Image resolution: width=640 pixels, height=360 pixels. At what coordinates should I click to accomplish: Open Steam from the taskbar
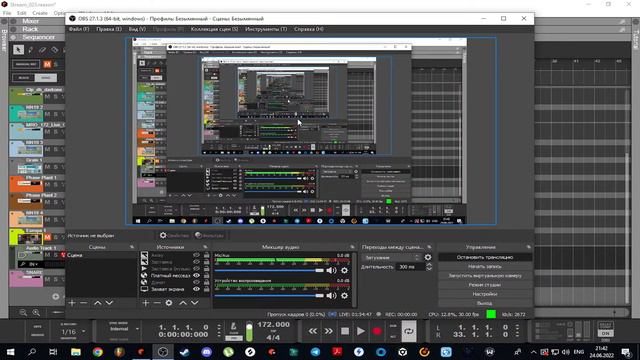tap(184, 352)
